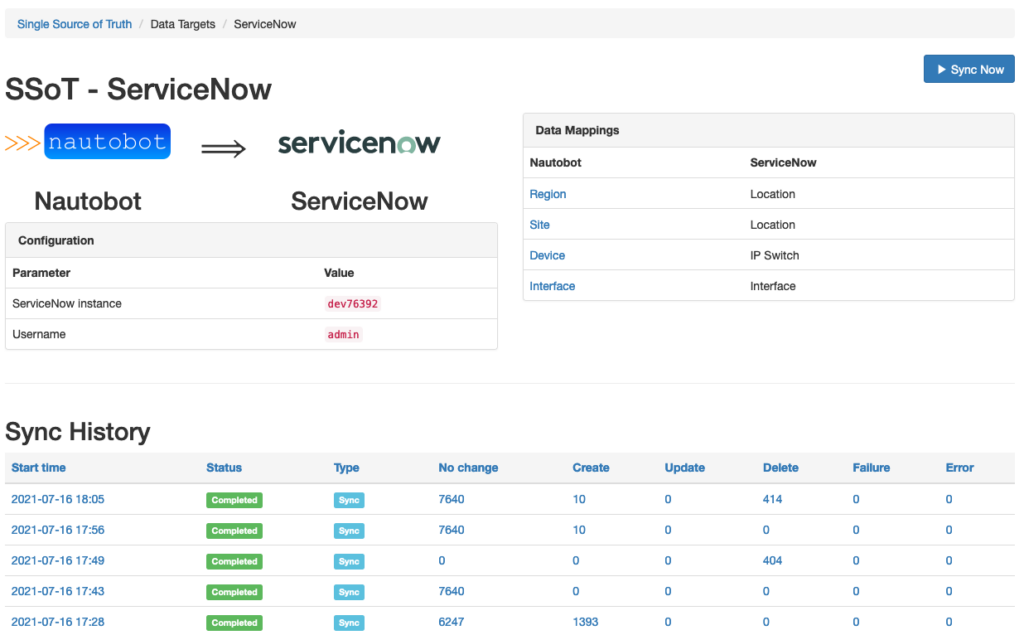Click the ServiceNow logo image
The width and height of the screenshot is (1024, 635).
point(359,143)
